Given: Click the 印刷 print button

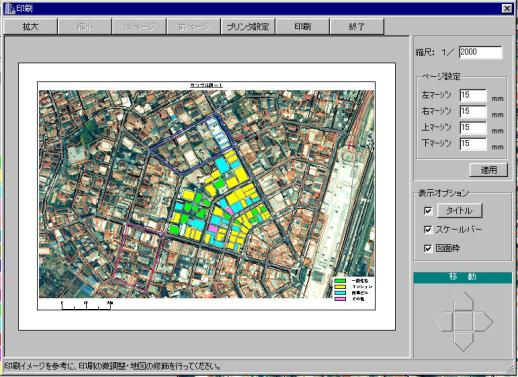Looking at the screenshot, I should (302, 27).
